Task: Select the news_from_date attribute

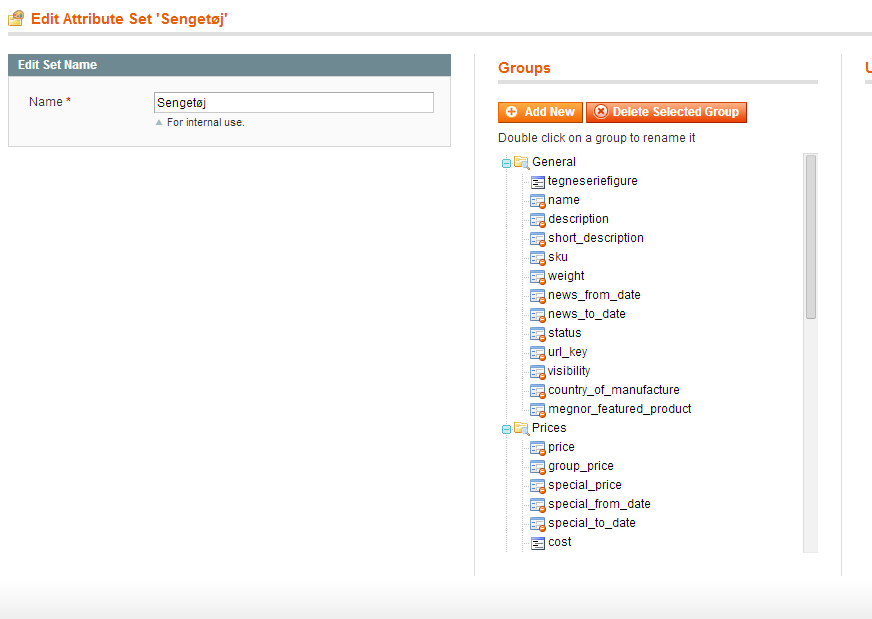Action: coord(594,295)
